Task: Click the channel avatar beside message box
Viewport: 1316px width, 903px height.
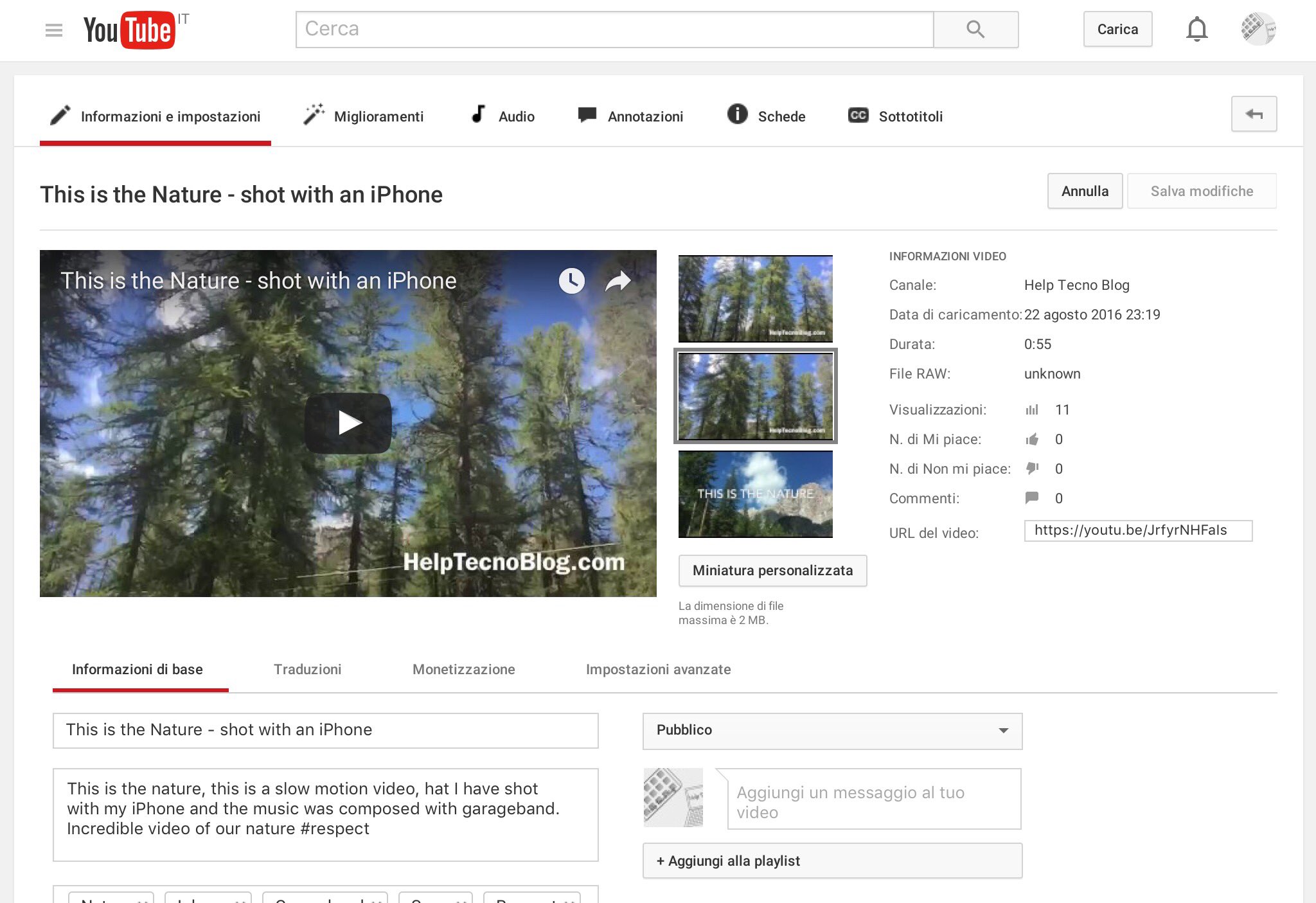Action: tap(673, 798)
